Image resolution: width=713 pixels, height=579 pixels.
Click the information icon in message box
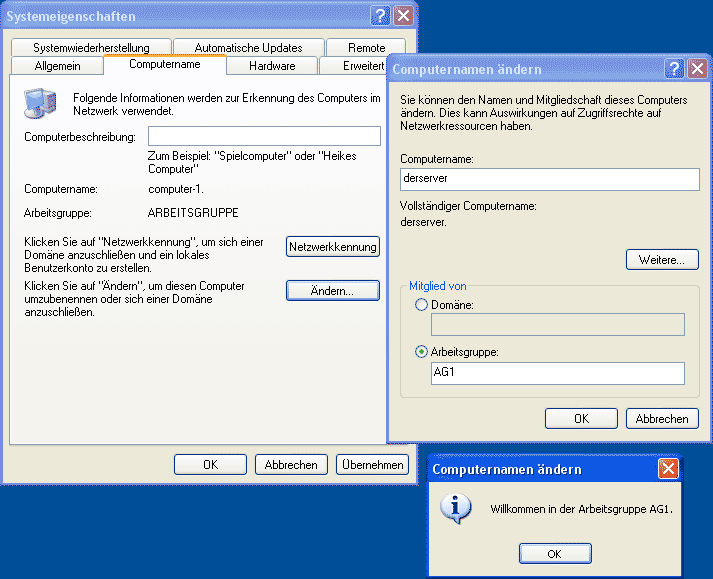point(457,508)
